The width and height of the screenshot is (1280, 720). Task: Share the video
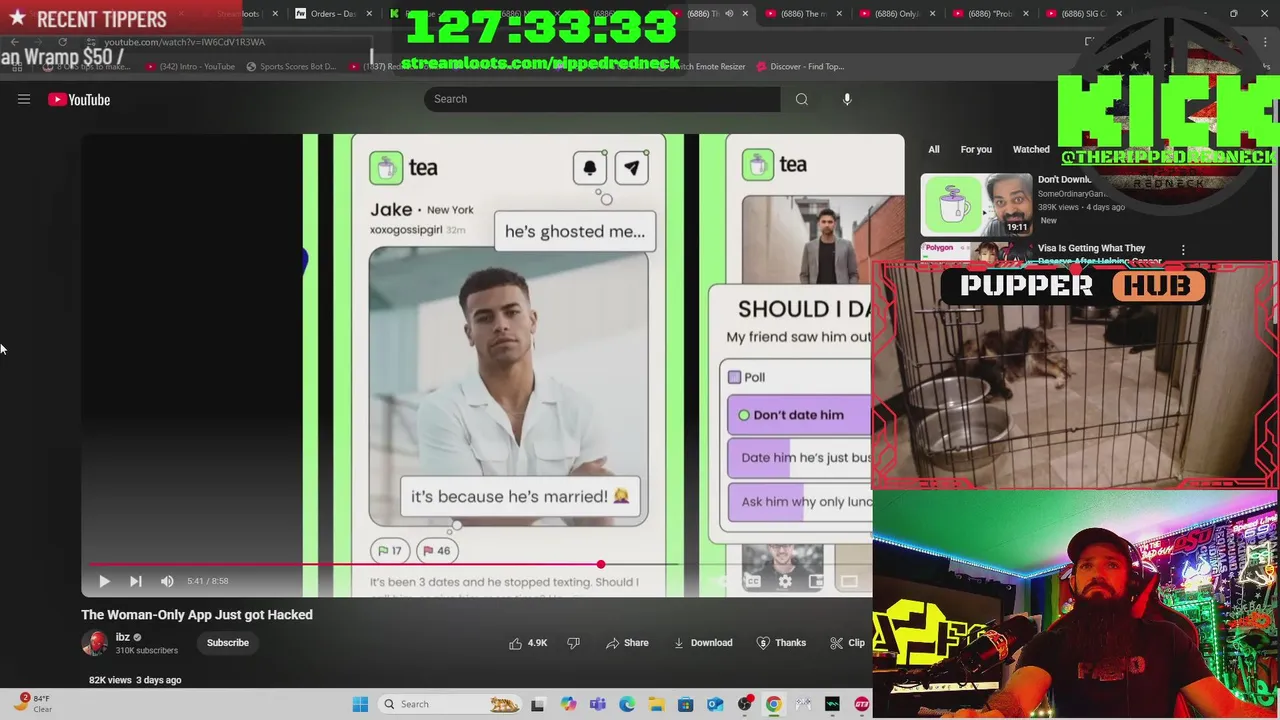[627, 643]
